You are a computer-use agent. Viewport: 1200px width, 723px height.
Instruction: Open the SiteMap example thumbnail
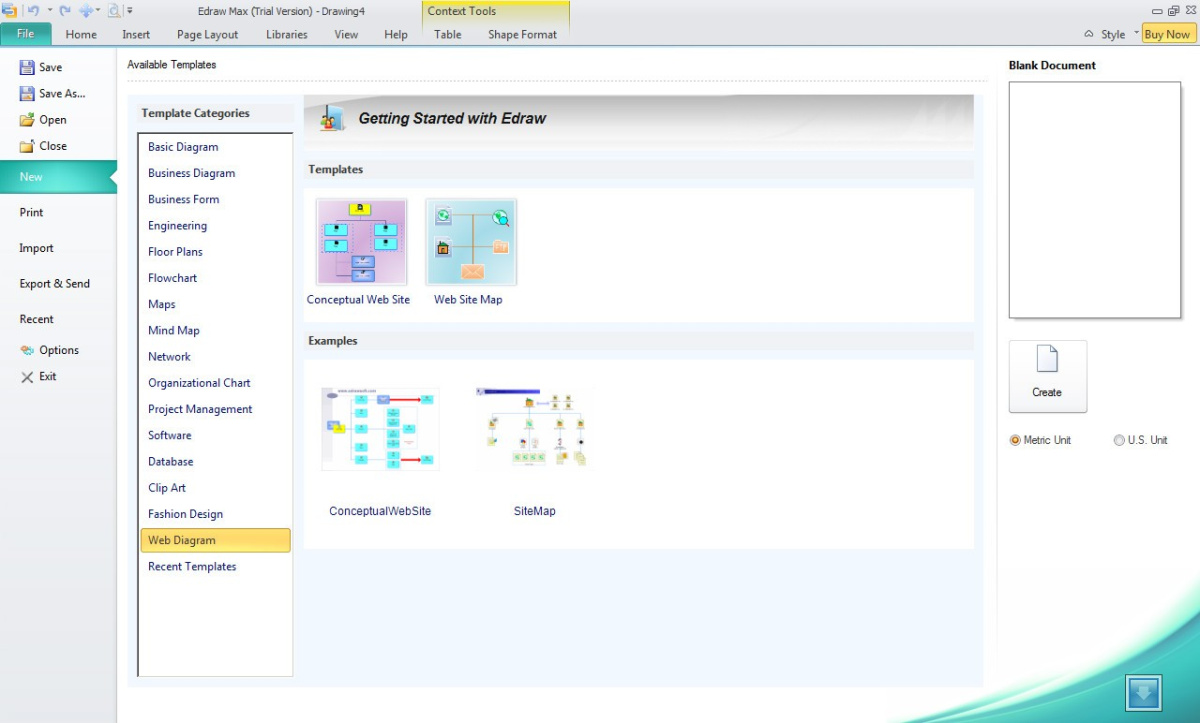coord(534,429)
